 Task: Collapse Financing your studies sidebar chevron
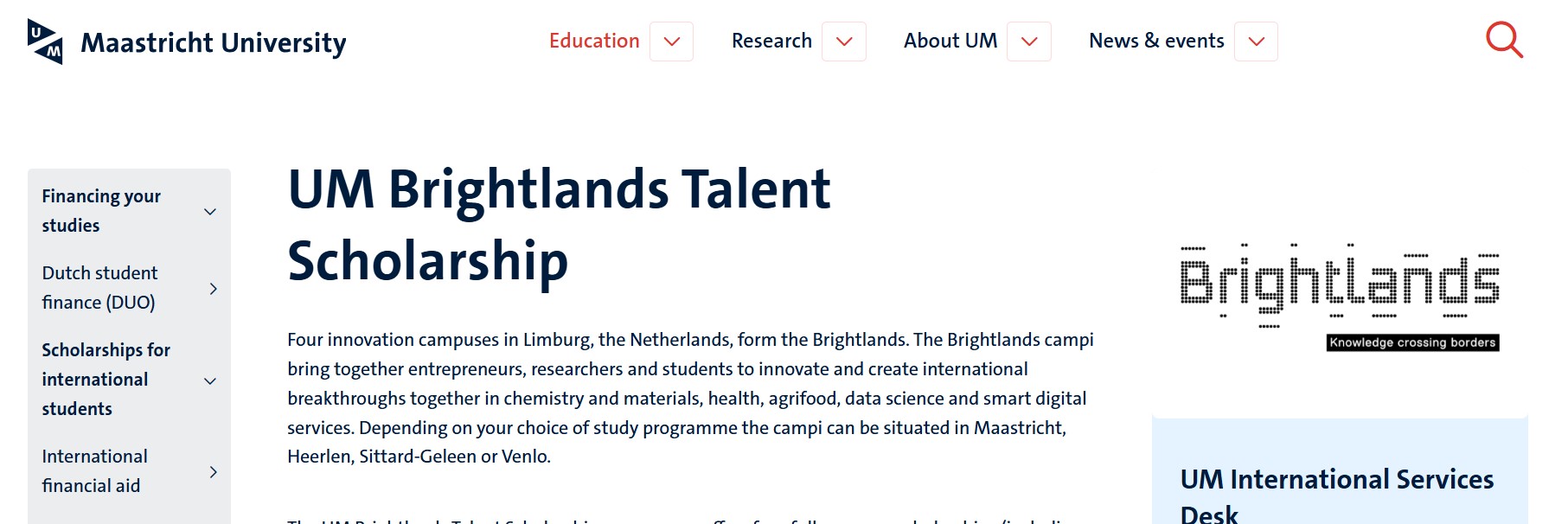(x=210, y=212)
